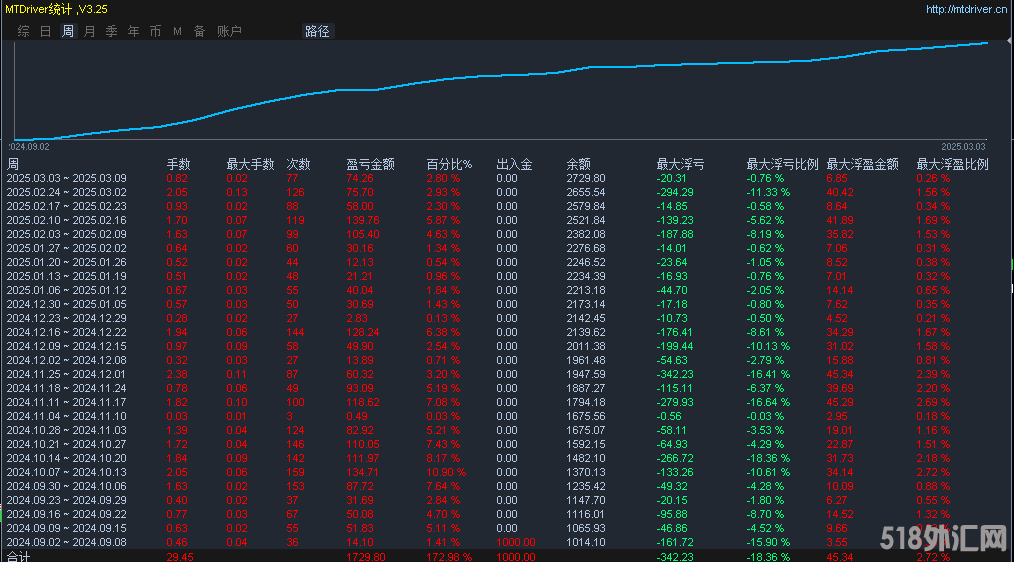Select the 2025.03.03 ~ 2025.03.09 week row
Viewport: 1014px width, 562px height.
66,178
